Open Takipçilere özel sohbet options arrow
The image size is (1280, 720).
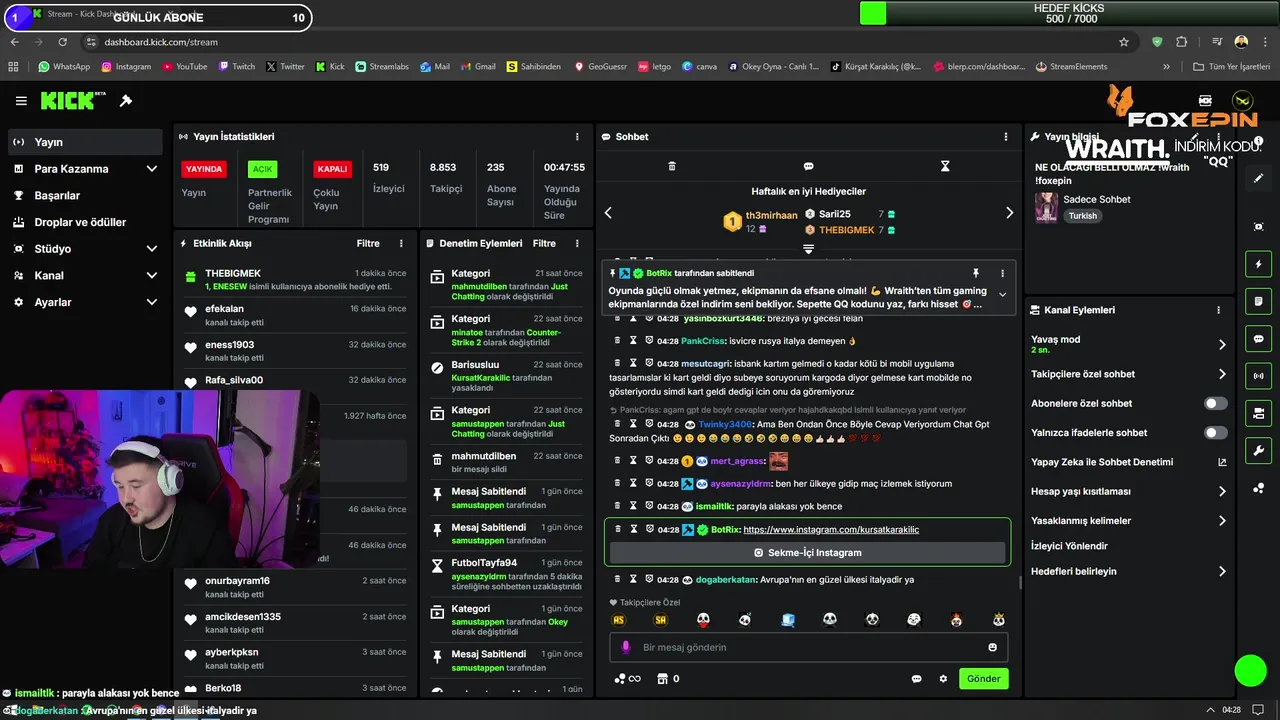click(1222, 374)
